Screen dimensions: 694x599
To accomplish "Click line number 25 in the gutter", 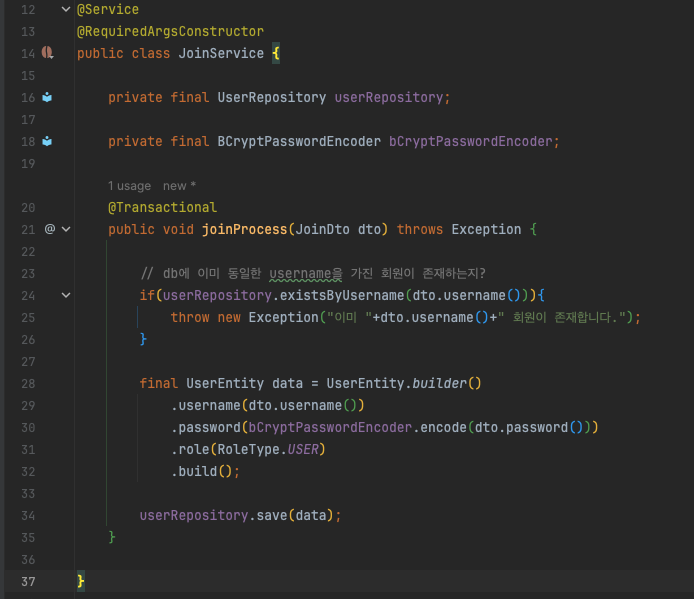I will (x=28, y=317).
